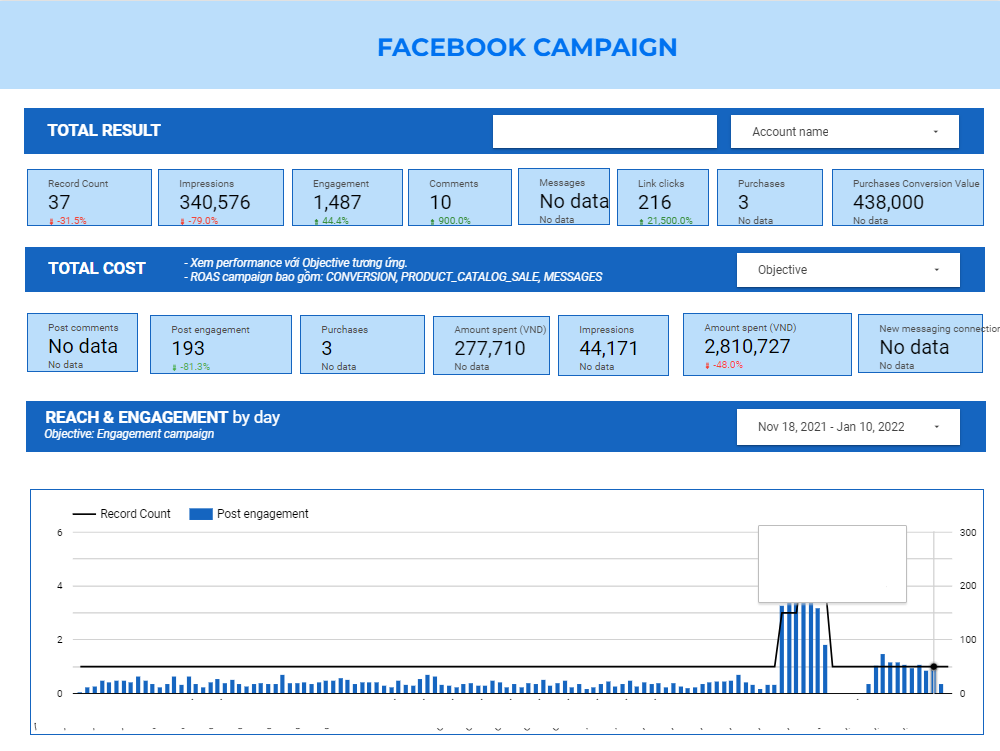Click the REACH & ENGAGEMENT by day heading
Image resolution: width=1000 pixels, height=751 pixels.
point(163,417)
